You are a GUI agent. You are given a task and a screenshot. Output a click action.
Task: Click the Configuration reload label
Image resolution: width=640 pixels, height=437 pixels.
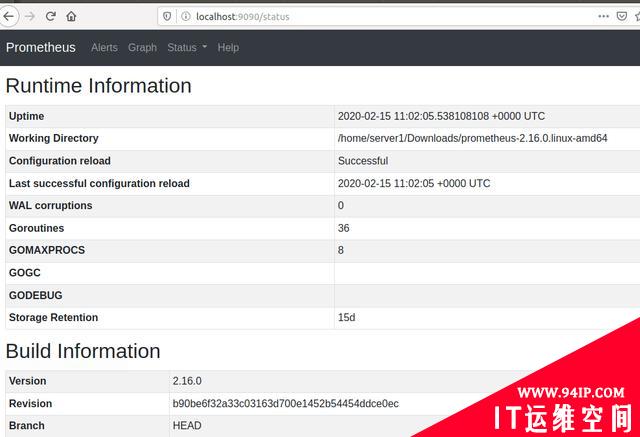[x=60, y=161]
